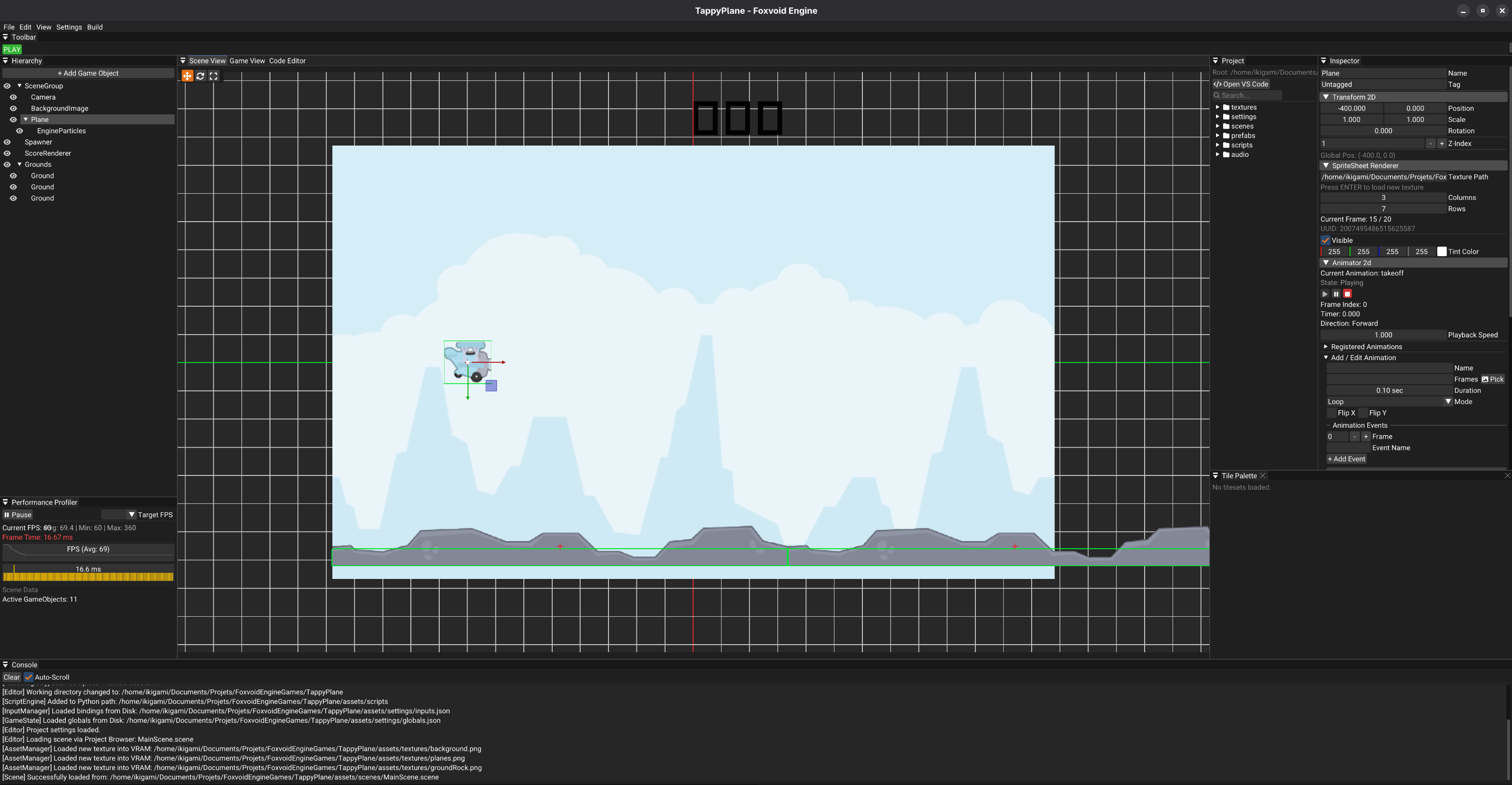The width and height of the screenshot is (1512, 785).
Task: Enable the Flip Y checkbox
Action: click(x=1363, y=413)
